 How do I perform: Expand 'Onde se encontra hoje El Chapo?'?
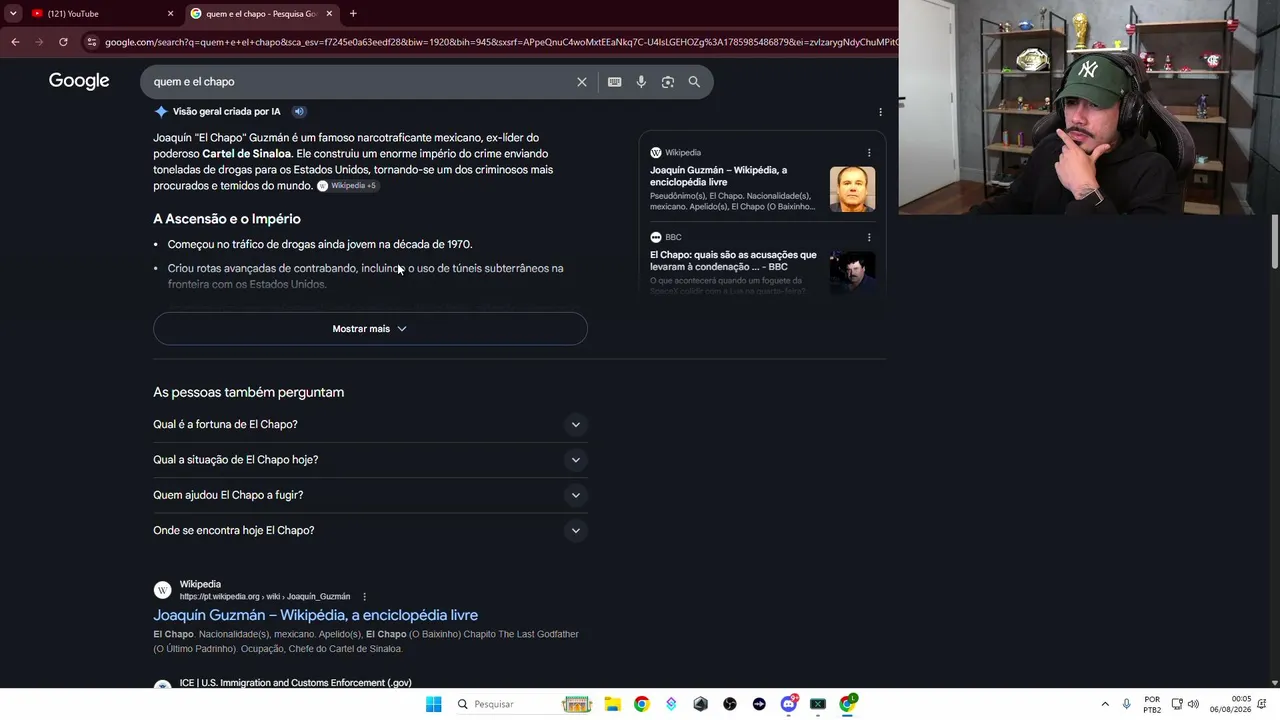coord(370,531)
